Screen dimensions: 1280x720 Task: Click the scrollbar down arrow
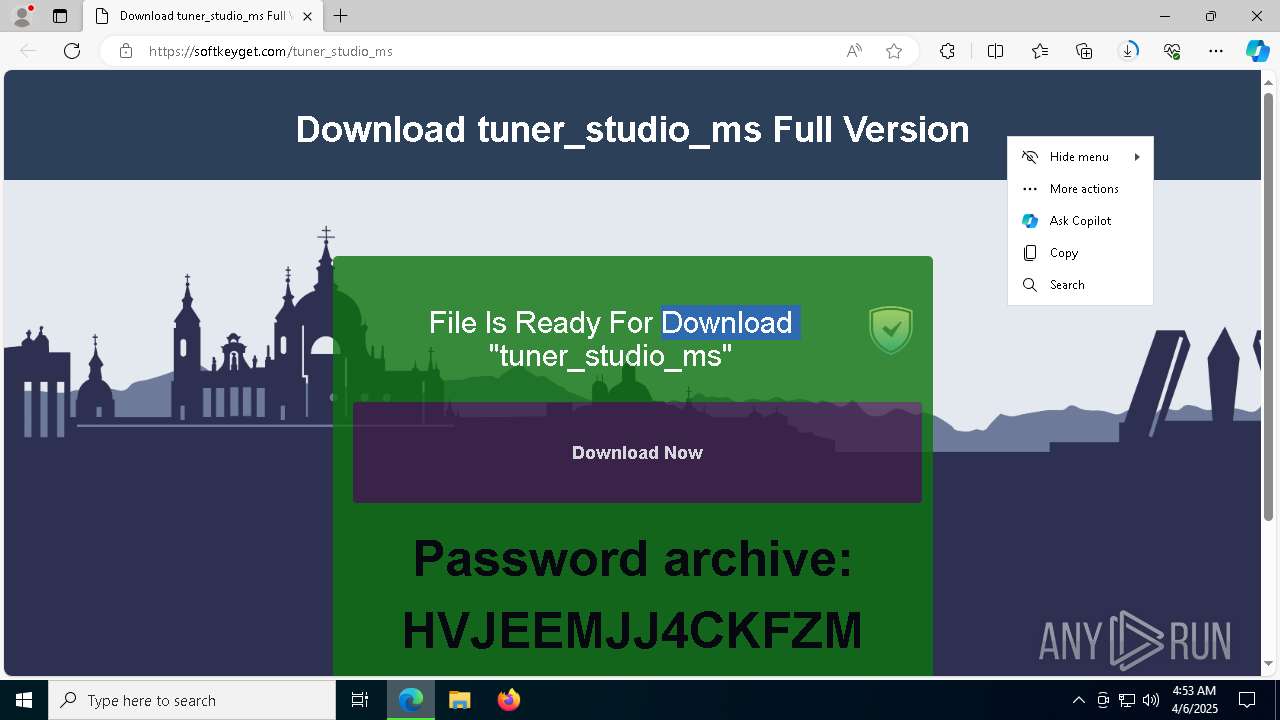pyautogui.click(x=1269, y=664)
